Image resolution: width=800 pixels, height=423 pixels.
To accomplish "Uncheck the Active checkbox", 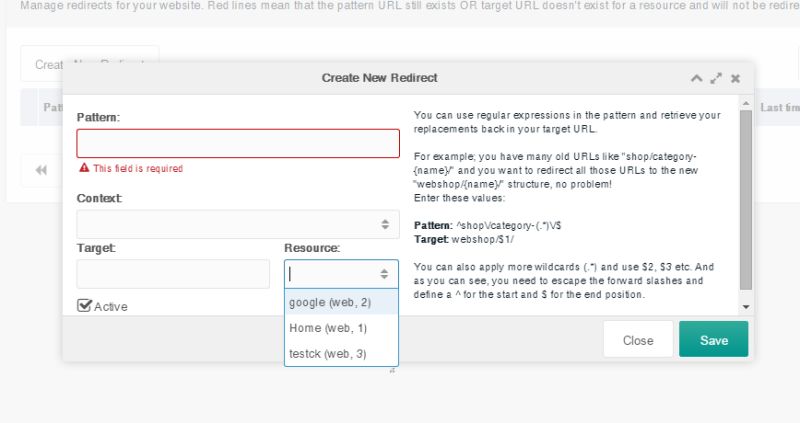I will [84, 306].
